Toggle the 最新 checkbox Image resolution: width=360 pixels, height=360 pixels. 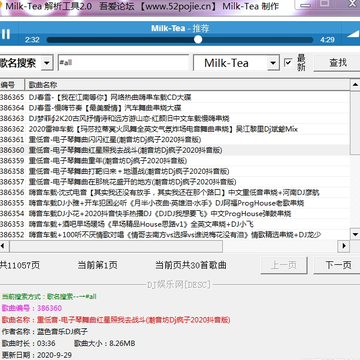[288, 62]
